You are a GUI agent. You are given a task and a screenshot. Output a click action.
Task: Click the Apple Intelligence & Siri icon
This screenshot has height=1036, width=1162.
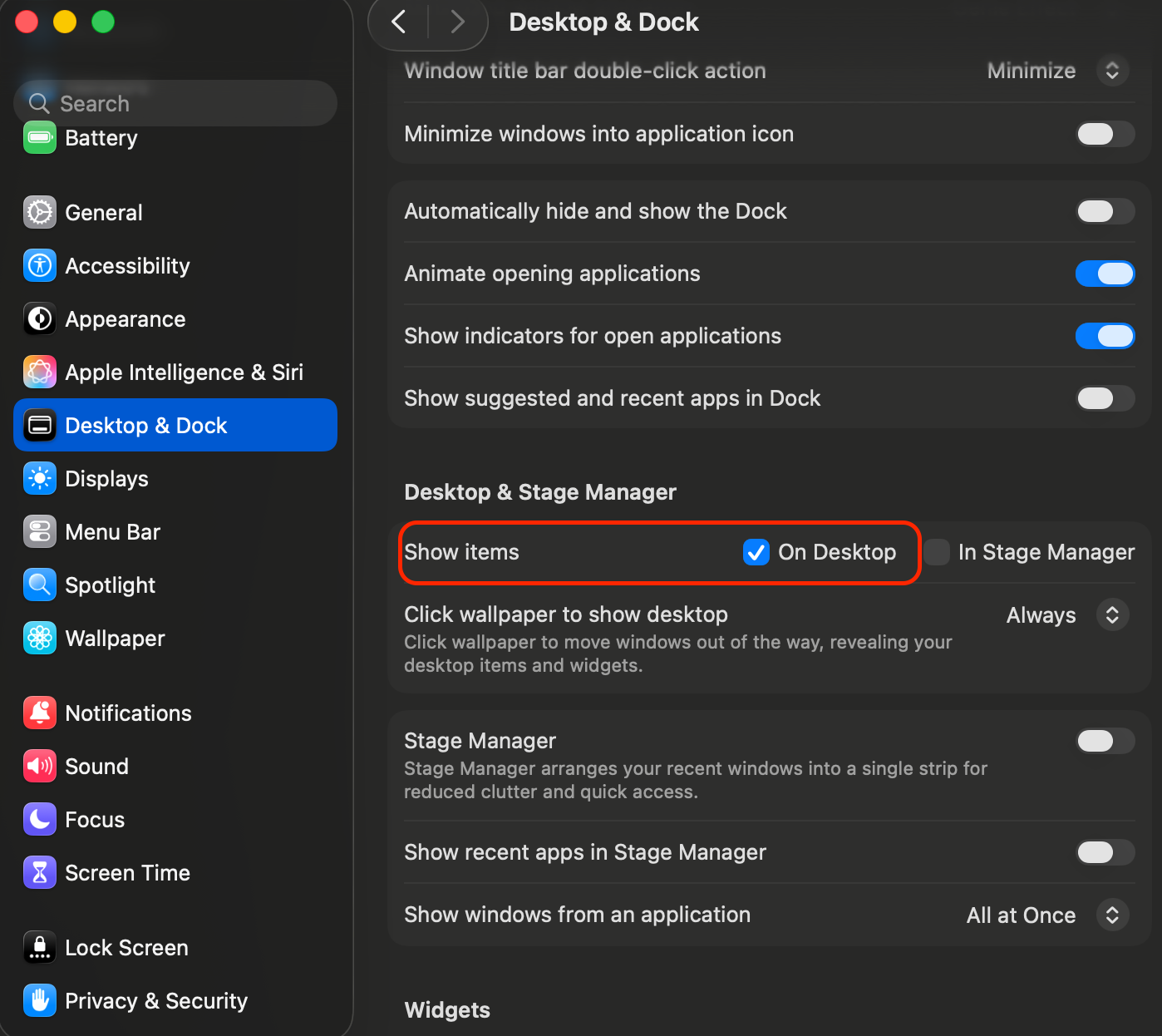40,372
